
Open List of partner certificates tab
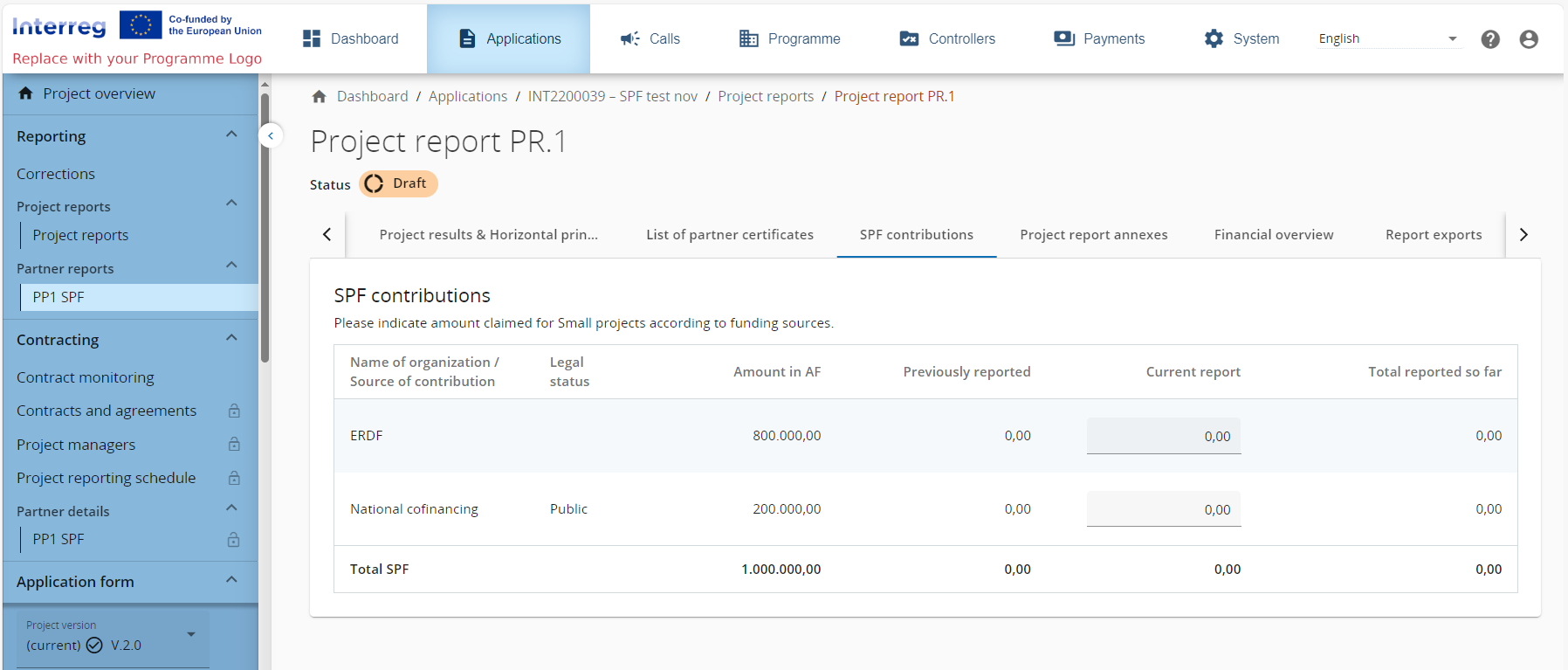729,235
